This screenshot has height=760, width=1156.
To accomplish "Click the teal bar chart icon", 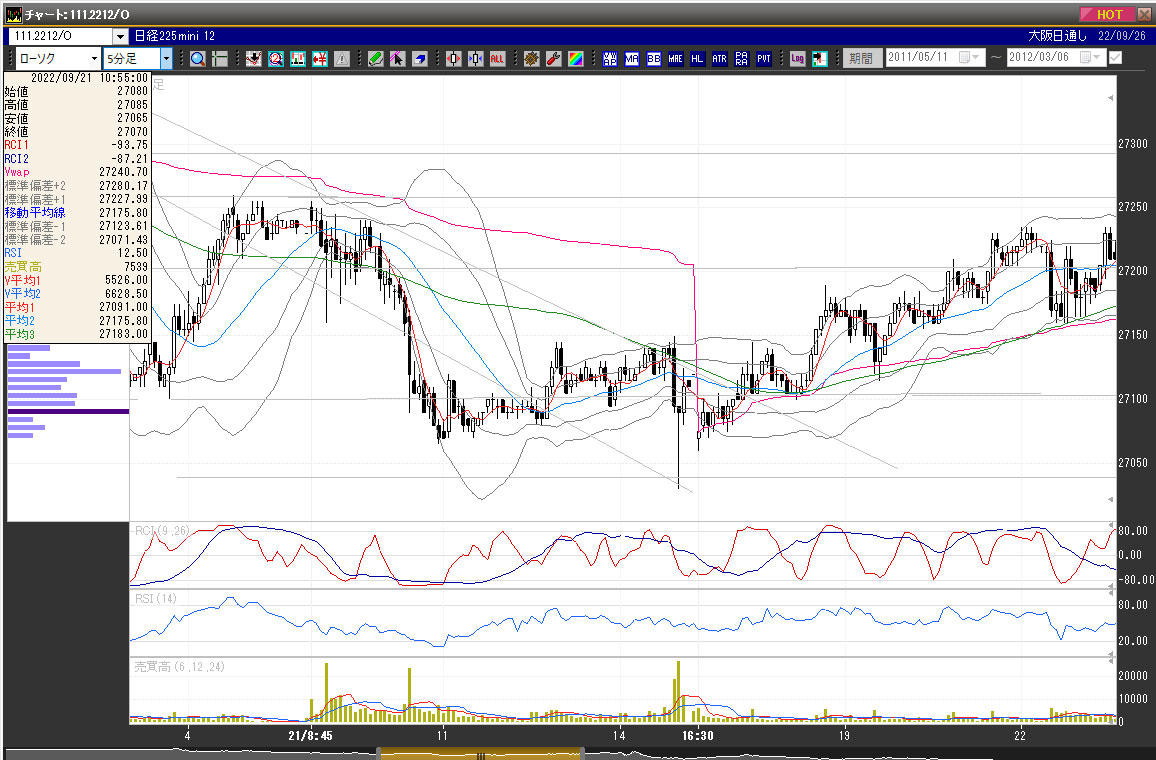I will pos(298,59).
